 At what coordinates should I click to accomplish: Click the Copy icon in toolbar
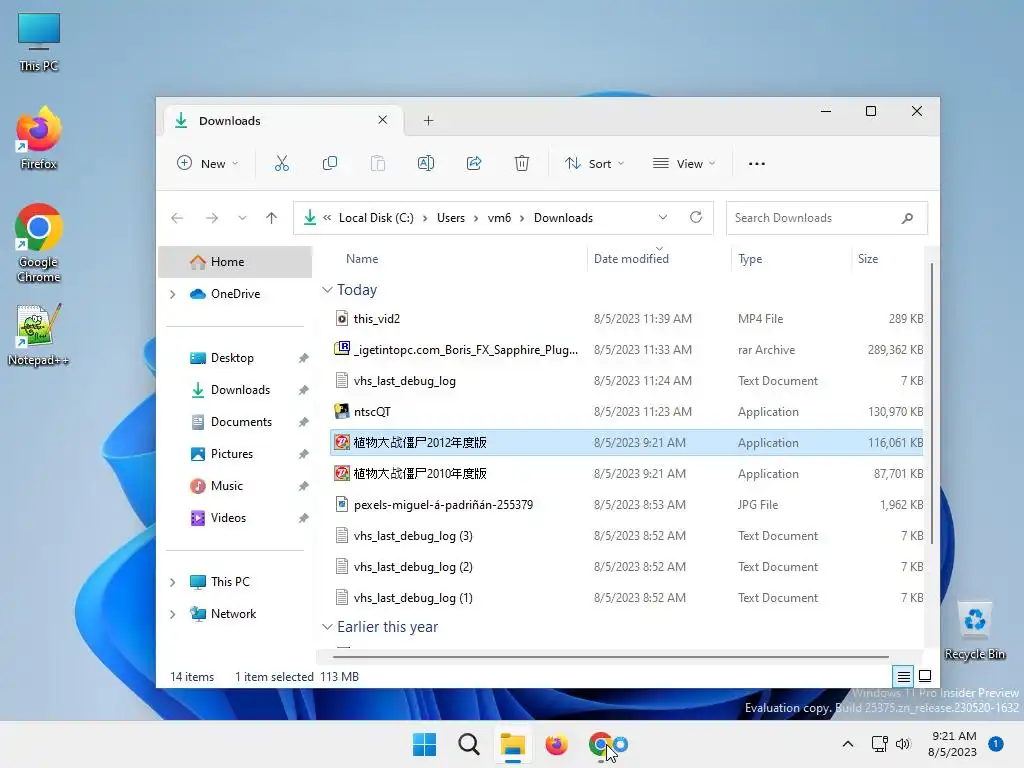tap(330, 163)
